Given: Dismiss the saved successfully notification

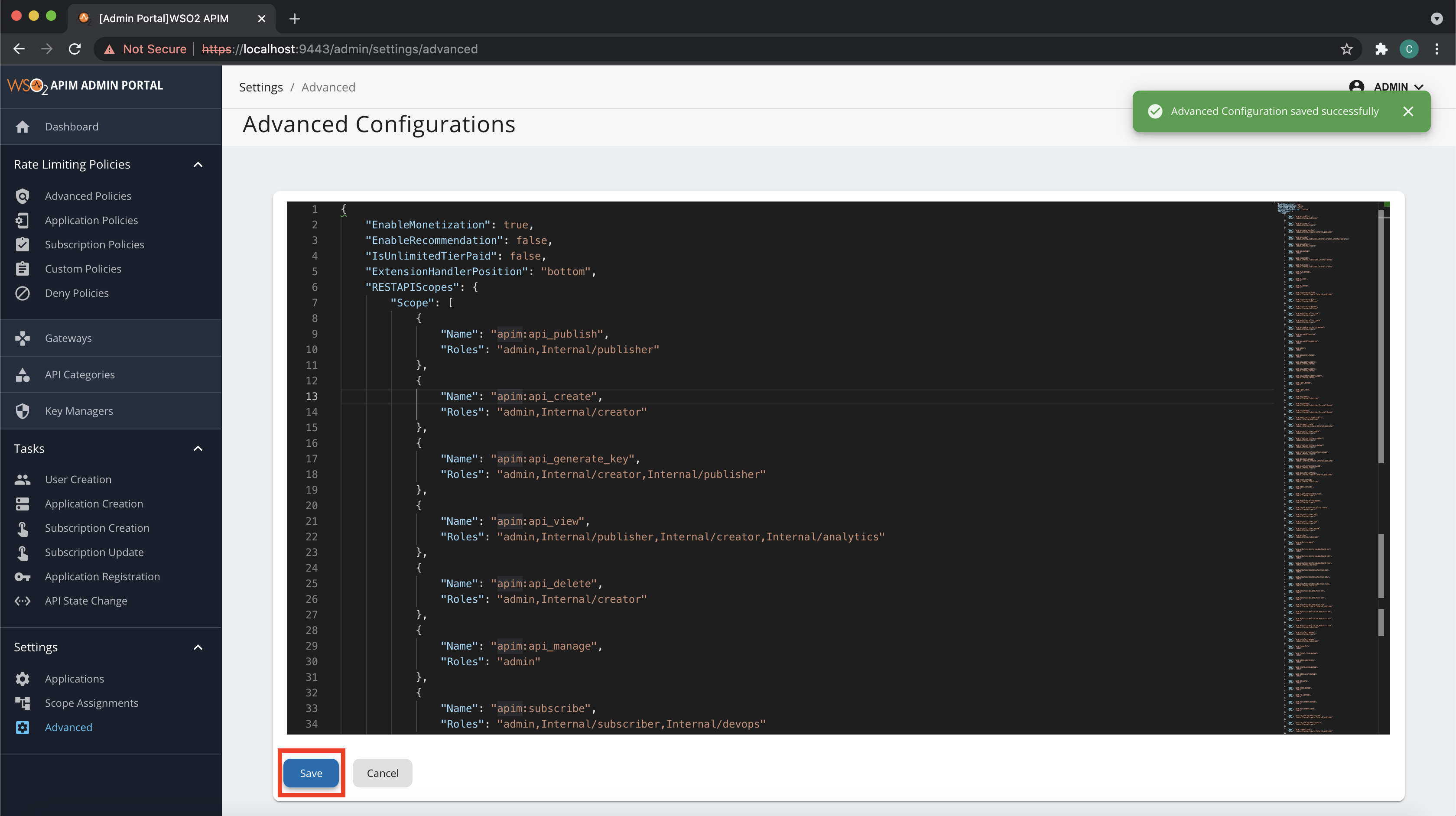Looking at the screenshot, I should [1408, 111].
